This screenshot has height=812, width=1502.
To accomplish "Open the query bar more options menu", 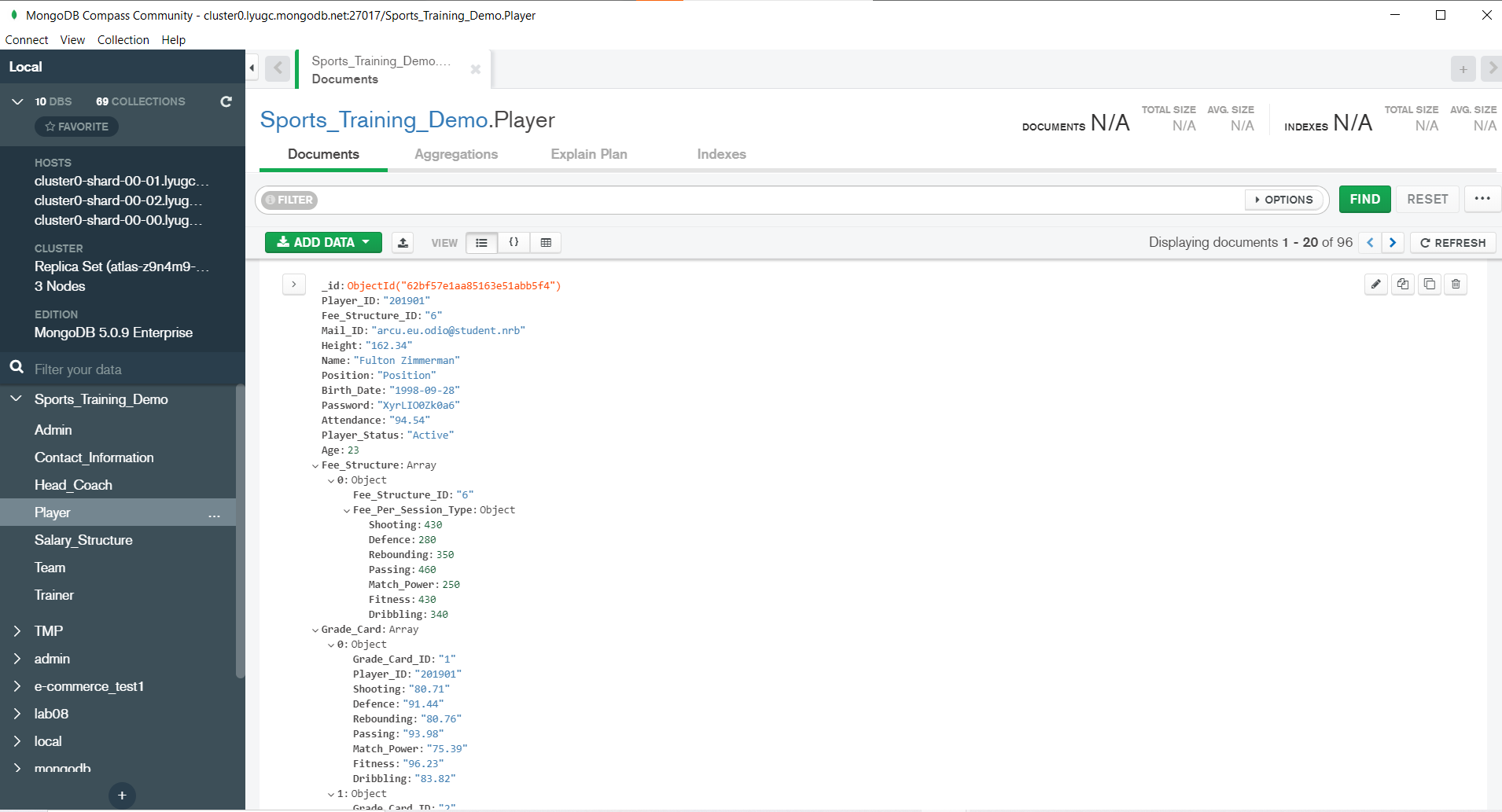I will [1482, 199].
